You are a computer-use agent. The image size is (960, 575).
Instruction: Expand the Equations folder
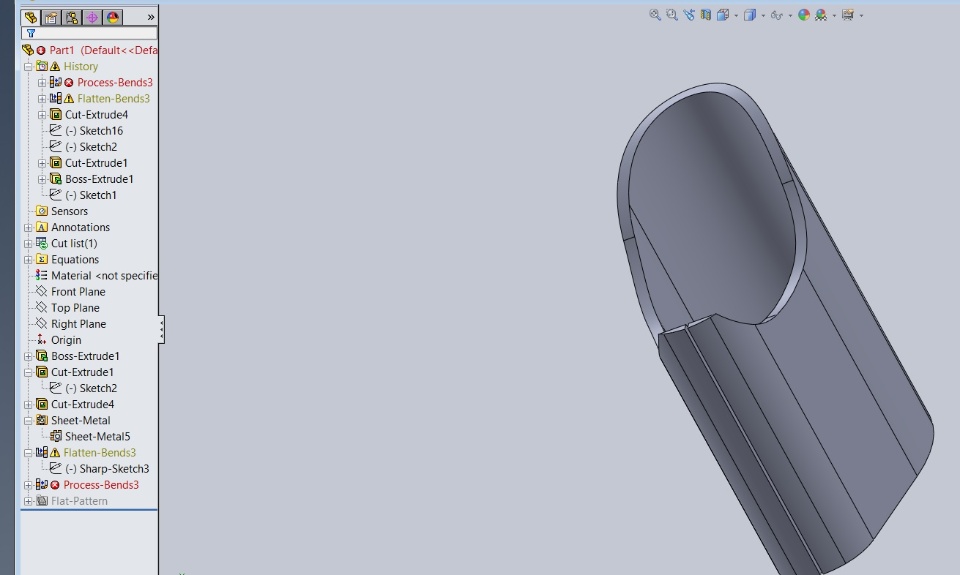(x=28, y=260)
